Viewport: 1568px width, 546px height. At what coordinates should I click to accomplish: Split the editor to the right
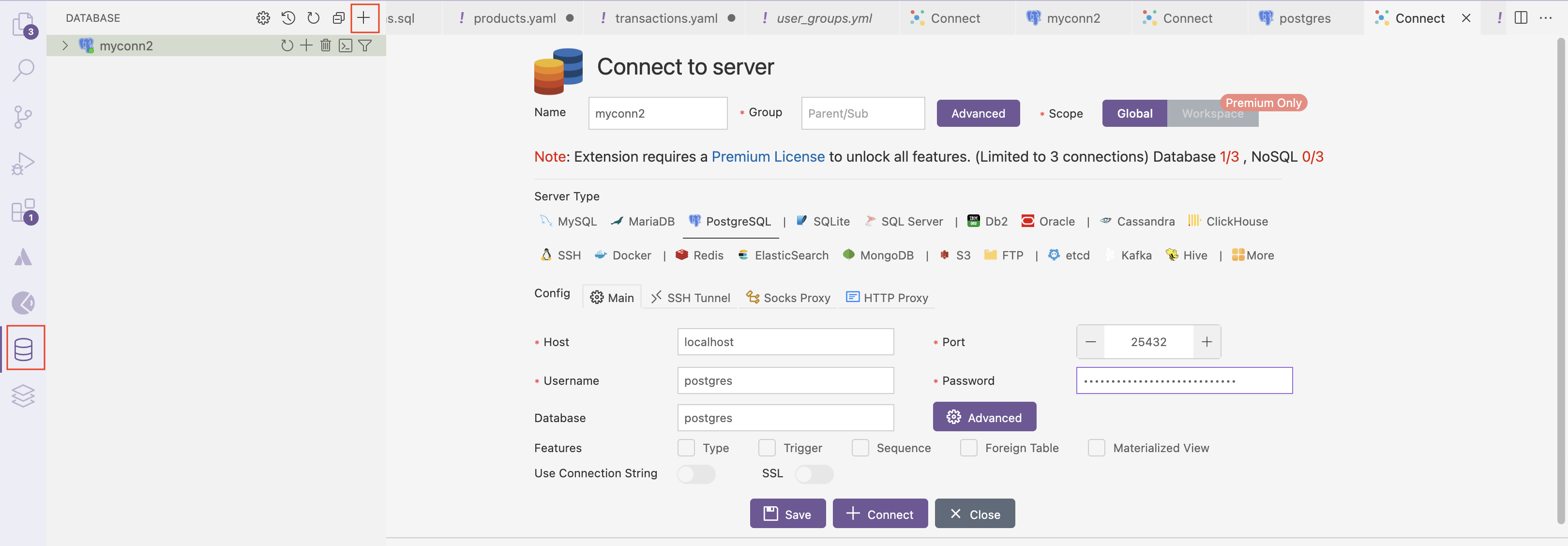pos(1521,17)
